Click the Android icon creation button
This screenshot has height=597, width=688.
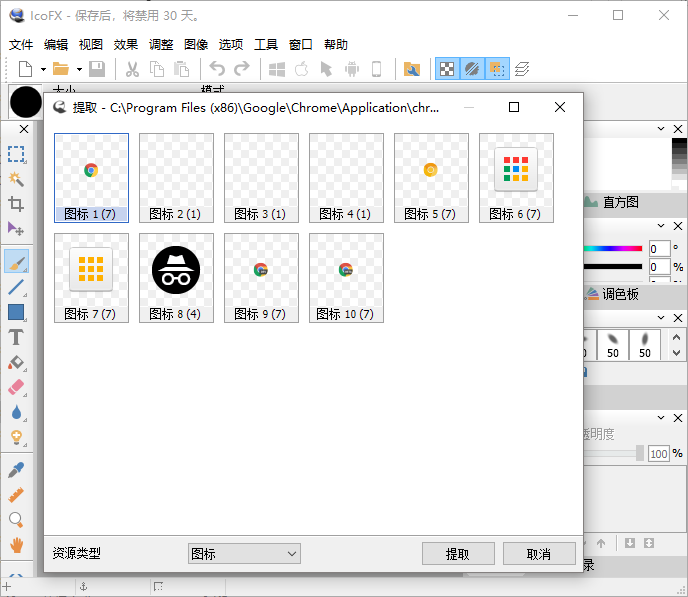(x=351, y=69)
